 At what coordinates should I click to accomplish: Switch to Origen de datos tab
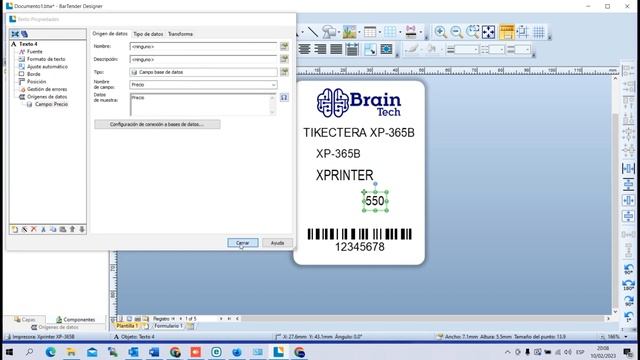(x=110, y=33)
